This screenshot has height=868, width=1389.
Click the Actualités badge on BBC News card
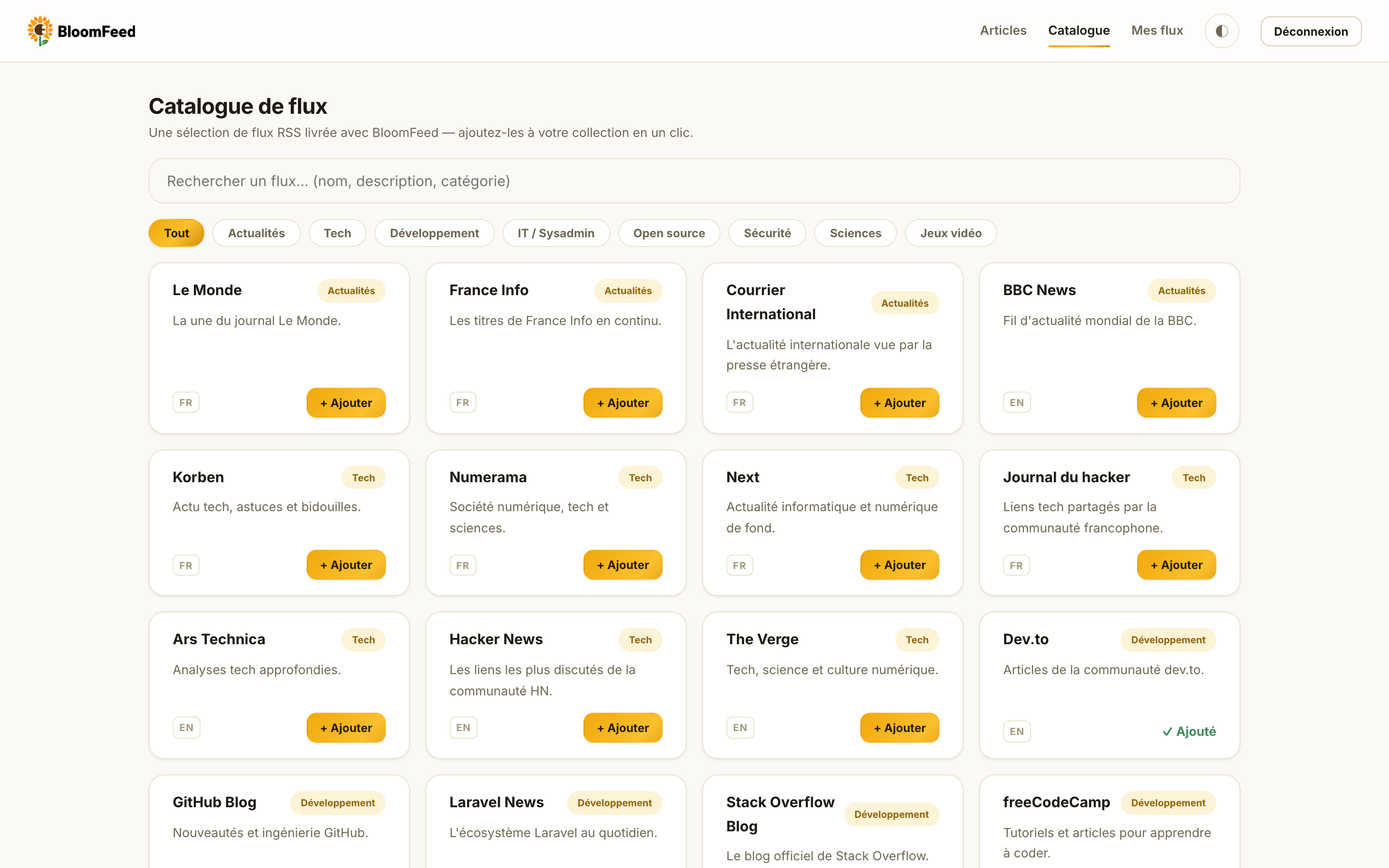[x=1181, y=290]
